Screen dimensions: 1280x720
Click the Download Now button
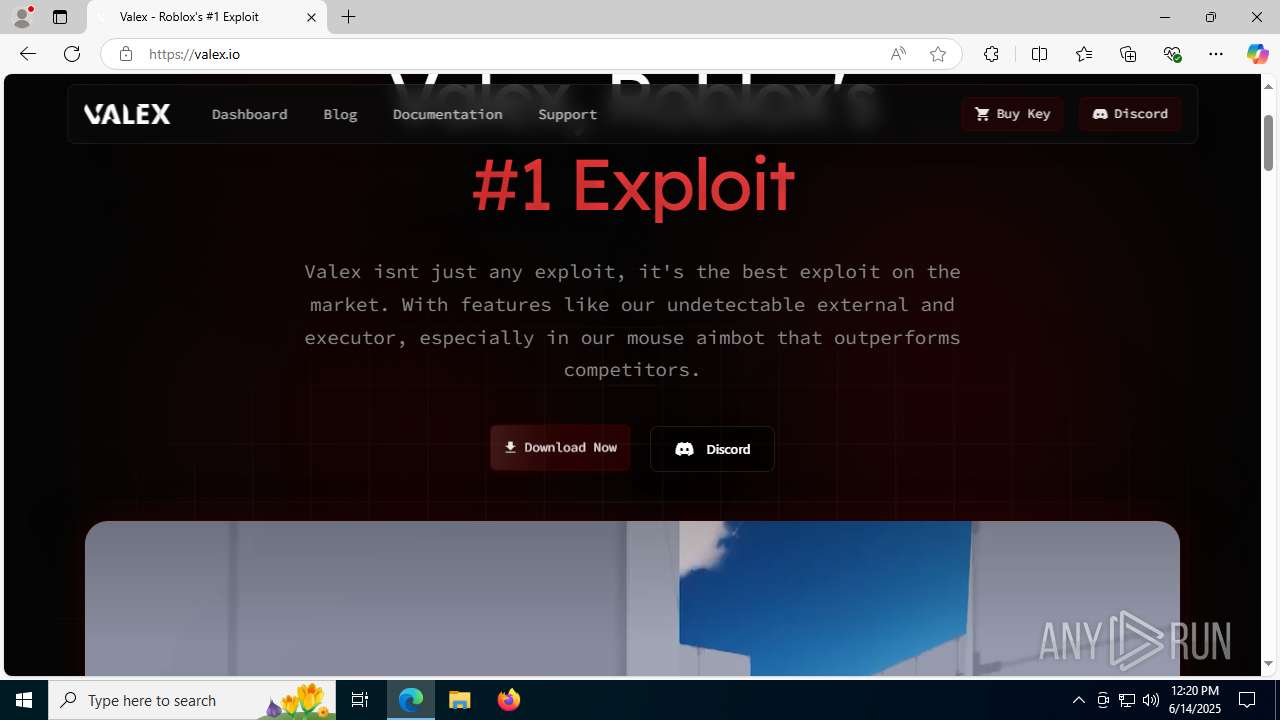coord(560,447)
